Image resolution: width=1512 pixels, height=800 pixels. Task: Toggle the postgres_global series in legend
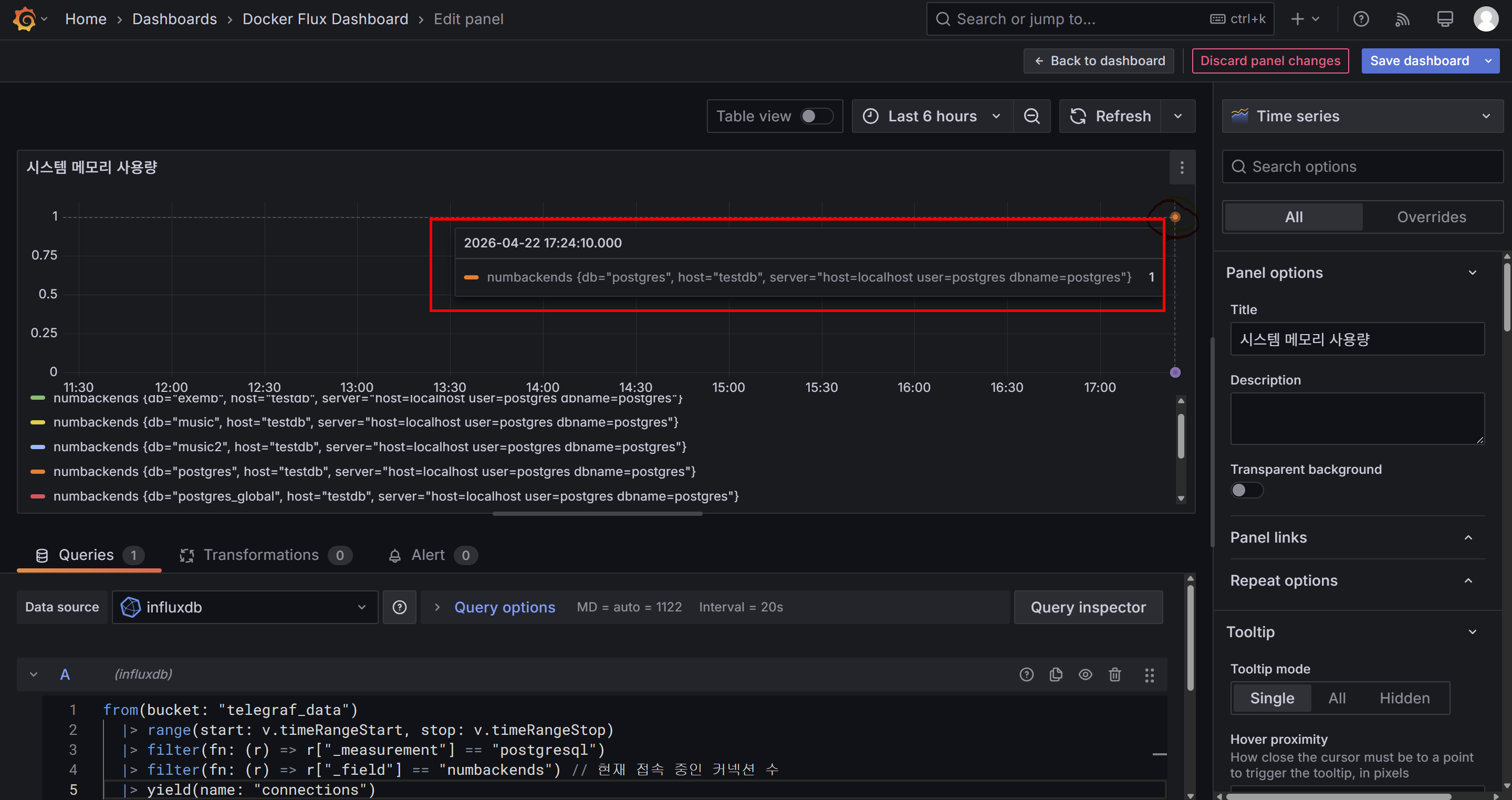tap(395, 496)
